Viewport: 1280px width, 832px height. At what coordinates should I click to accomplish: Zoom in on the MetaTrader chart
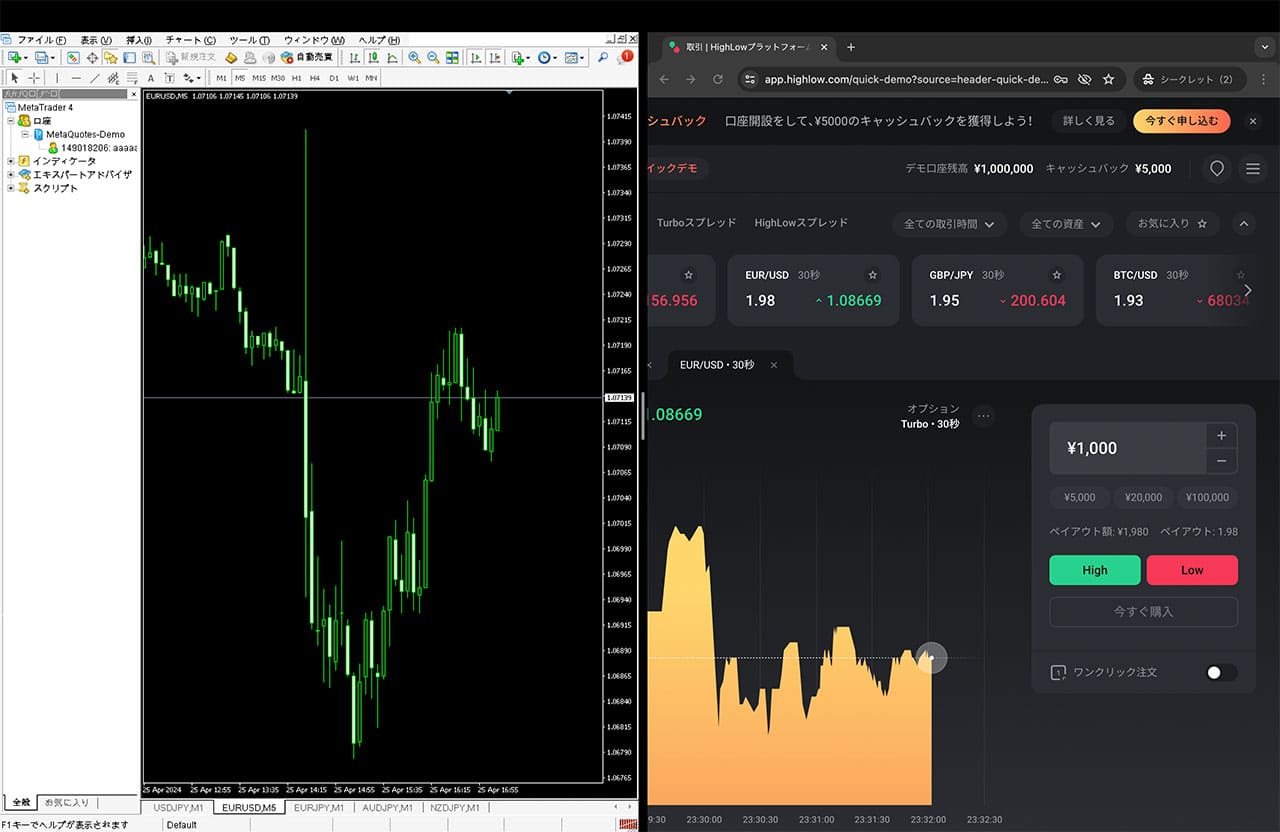click(x=414, y=57)
